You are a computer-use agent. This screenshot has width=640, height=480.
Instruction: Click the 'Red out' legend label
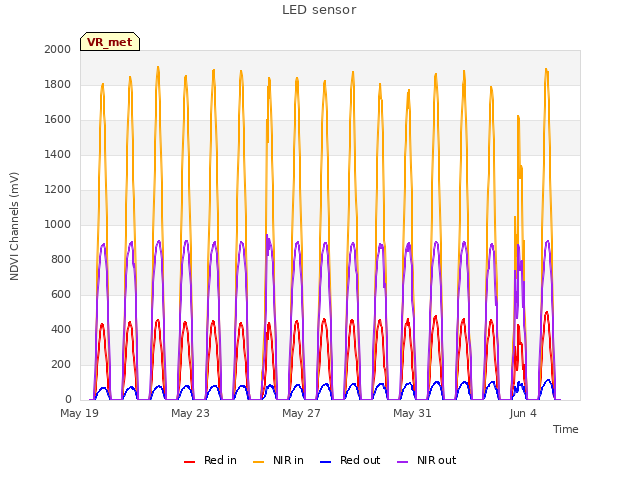coord(360,460)
